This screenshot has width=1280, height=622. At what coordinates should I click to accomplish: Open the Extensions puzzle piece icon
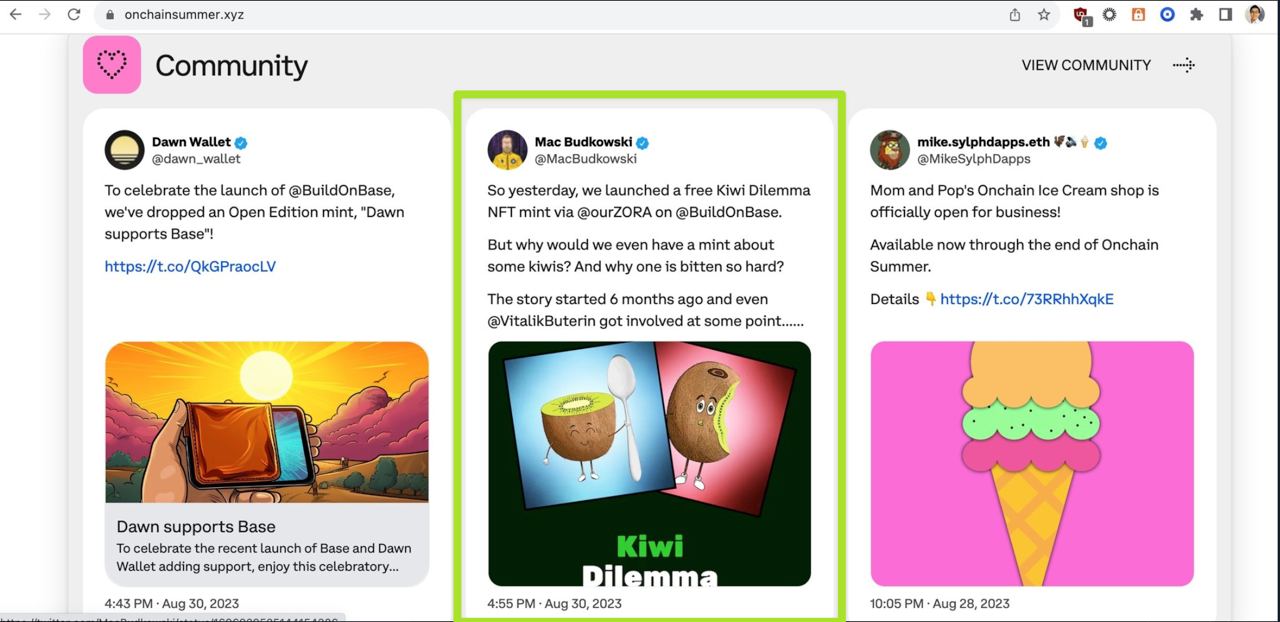click(1196, 15)
